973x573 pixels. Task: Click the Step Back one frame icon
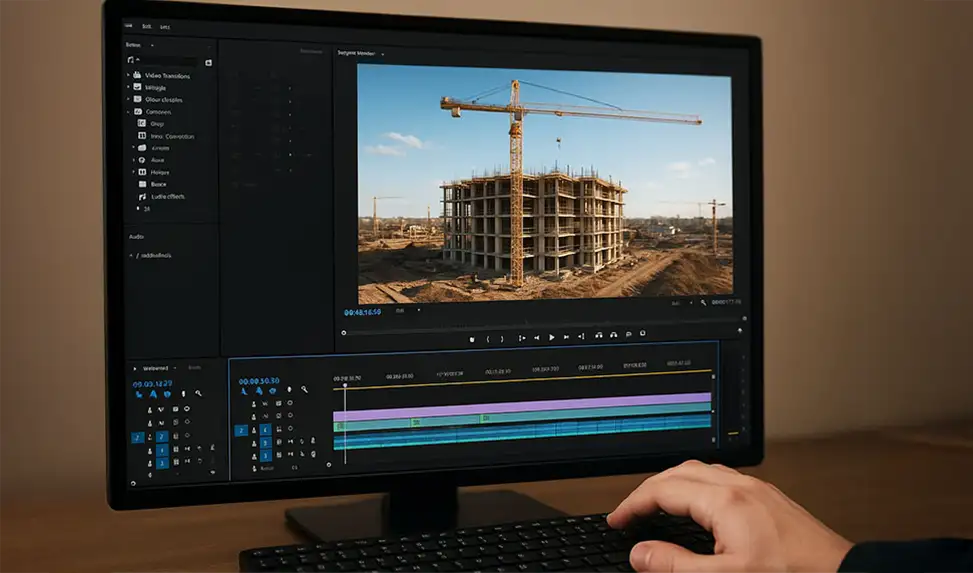point(536,338)
